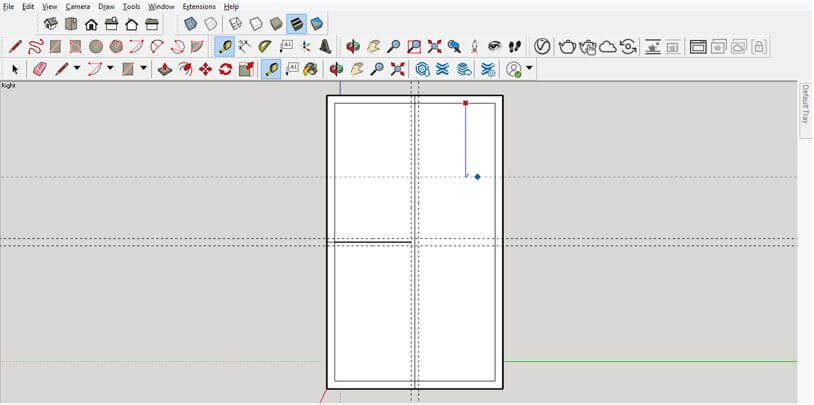Select the Zoom Window tool
This screenshot has height=405, width=814.
tap(414, 47)
